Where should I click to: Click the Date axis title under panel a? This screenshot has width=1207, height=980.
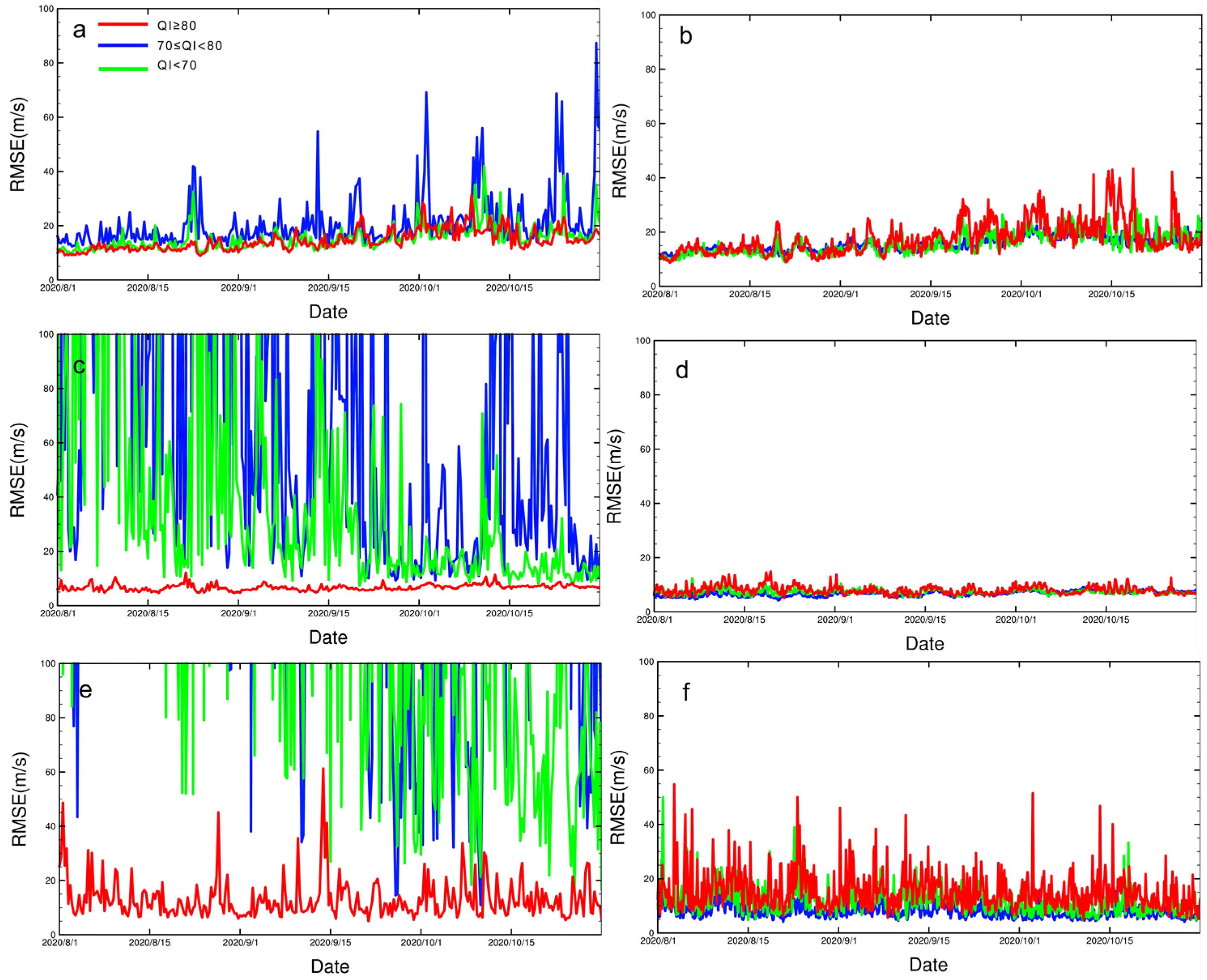click(x=328, y=311)
